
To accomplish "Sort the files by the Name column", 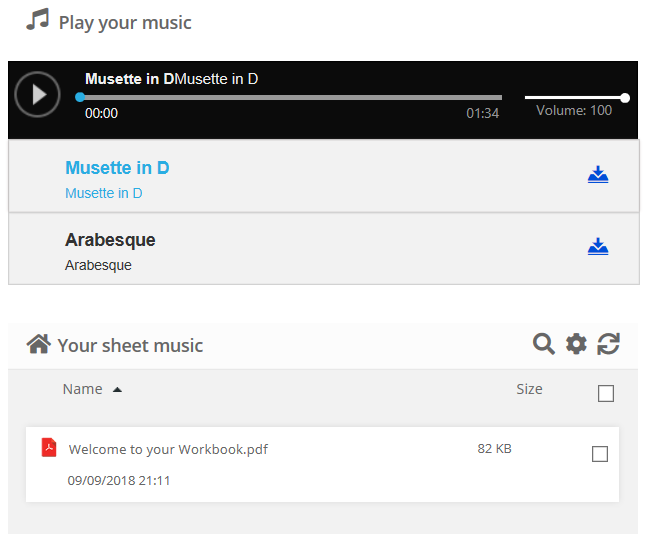I will click(82, 389).
